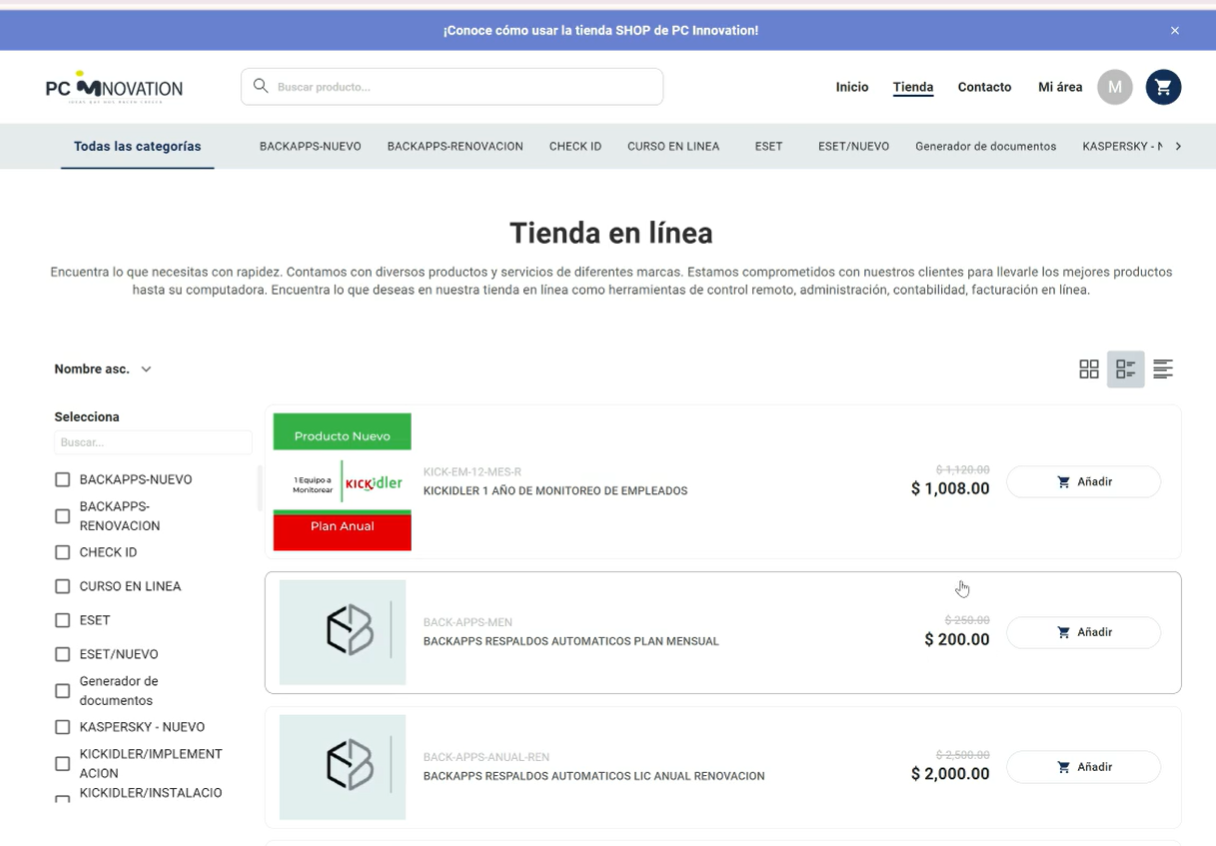
Task: Check the BACKAPPS-NUEVO filter
Action: 62,480
